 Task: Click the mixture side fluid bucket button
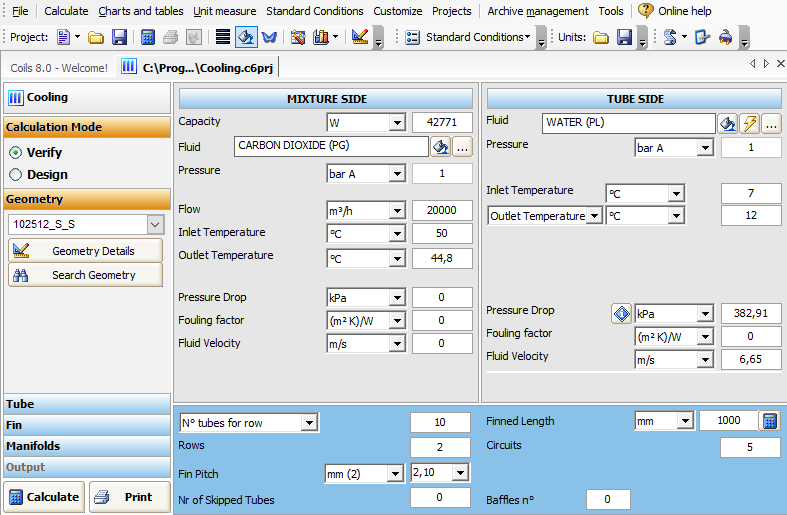click(440, 147)
